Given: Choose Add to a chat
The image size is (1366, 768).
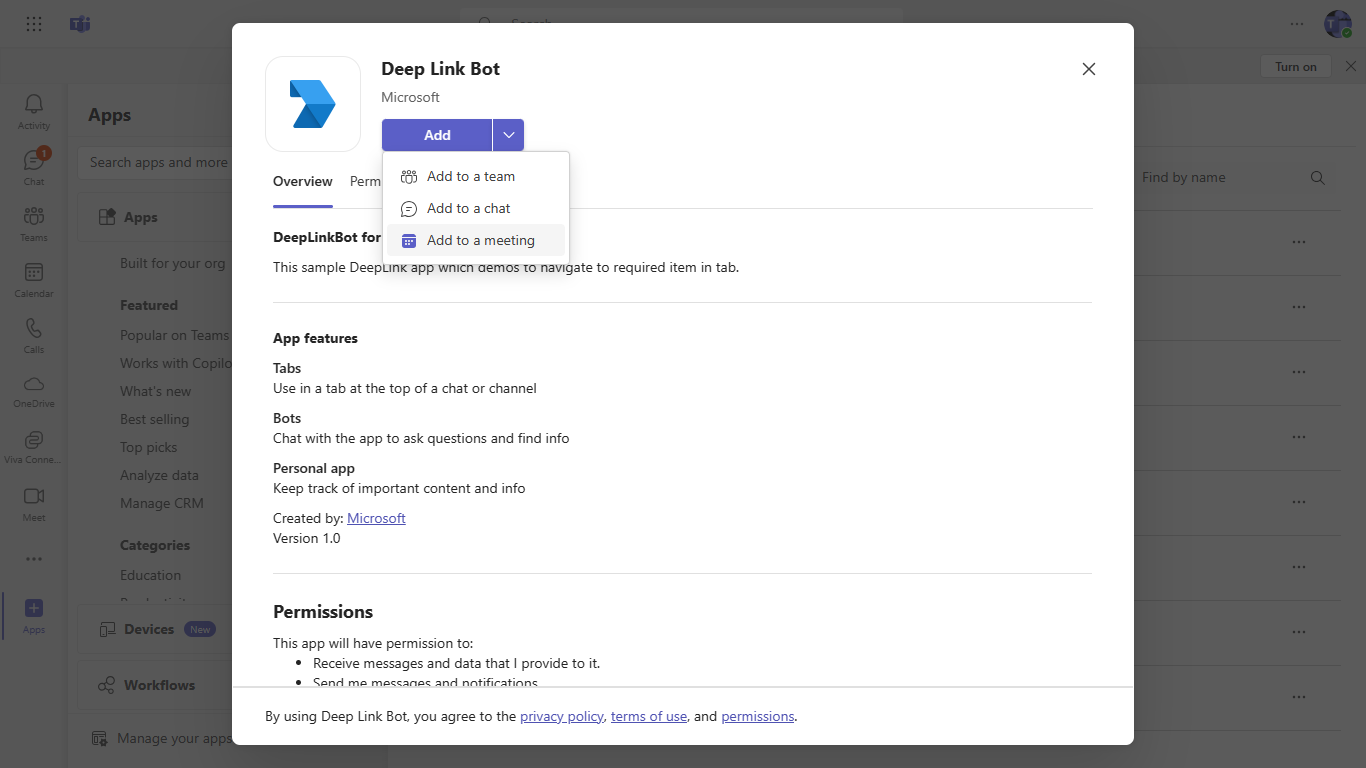Looking at the screenshot, I should (x=476, y=209).
